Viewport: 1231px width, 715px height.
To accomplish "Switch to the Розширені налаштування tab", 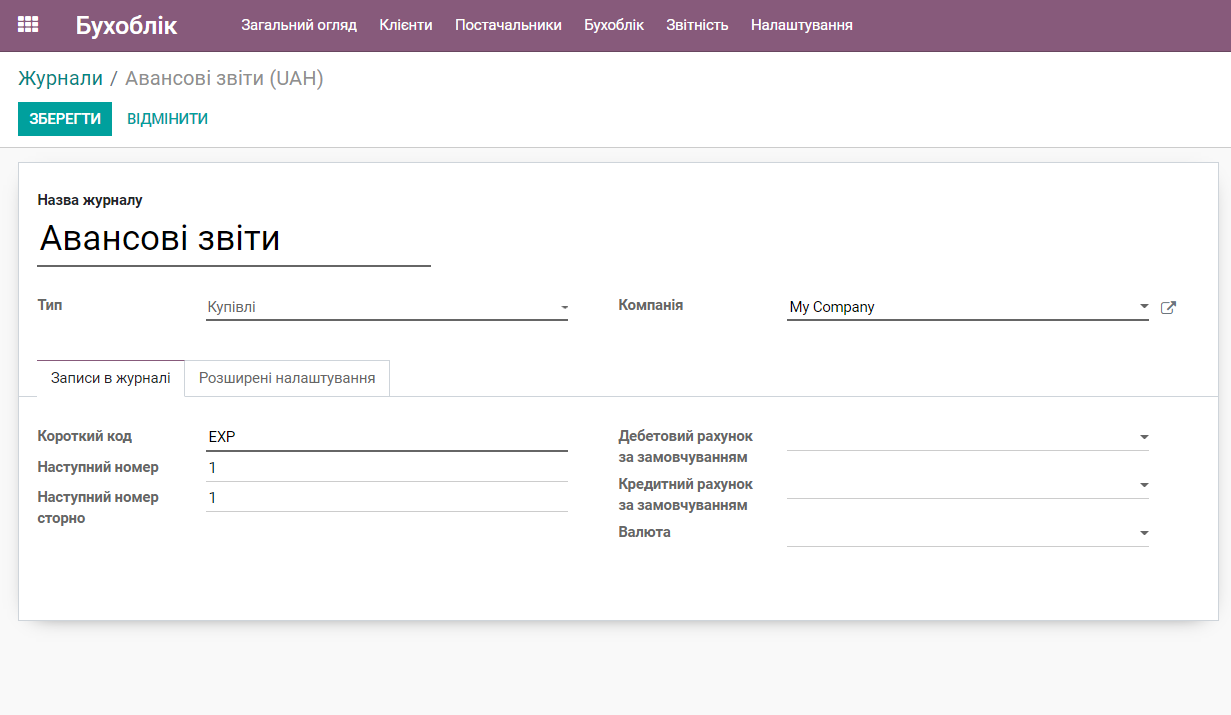I will 288,378.
